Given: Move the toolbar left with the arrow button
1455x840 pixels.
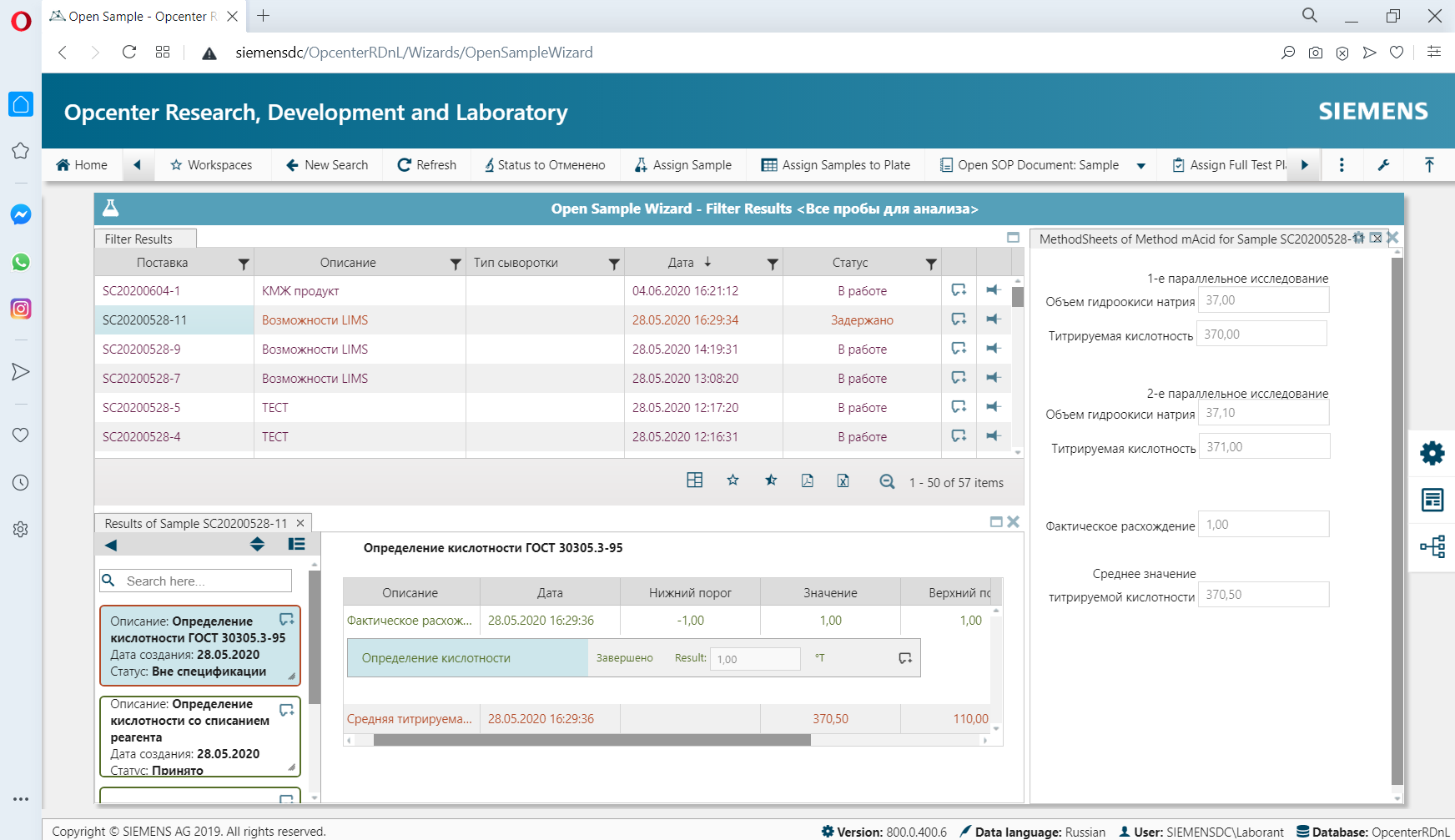Looking at the screenshot, I should point(138,165).
